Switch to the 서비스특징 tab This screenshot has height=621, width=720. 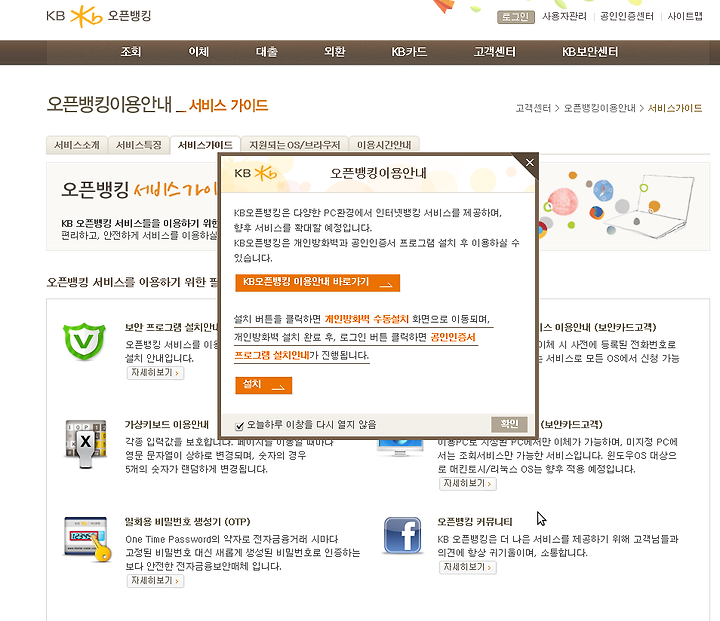(x=139, y=145)
